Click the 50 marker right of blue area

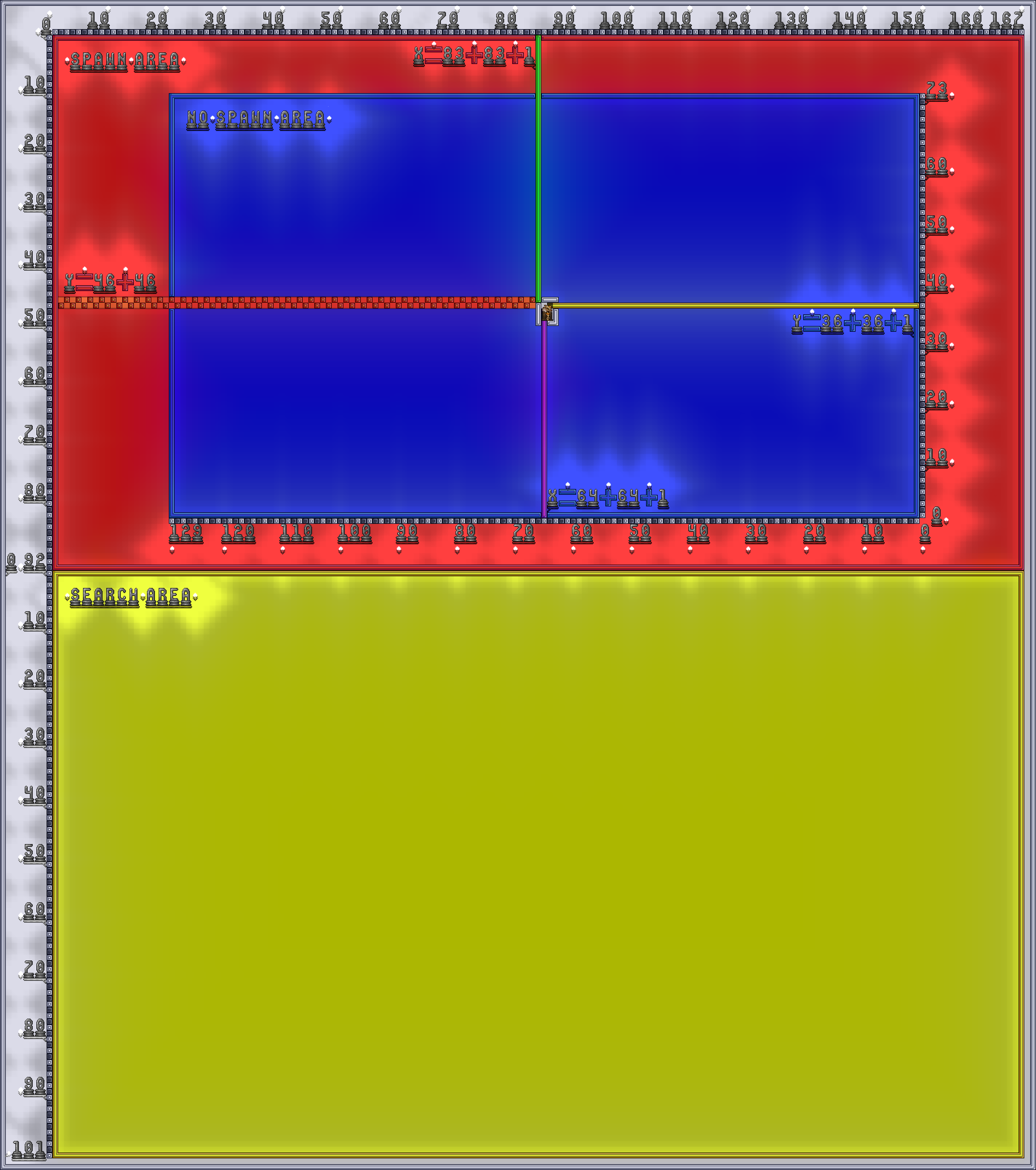pos(936,223)
